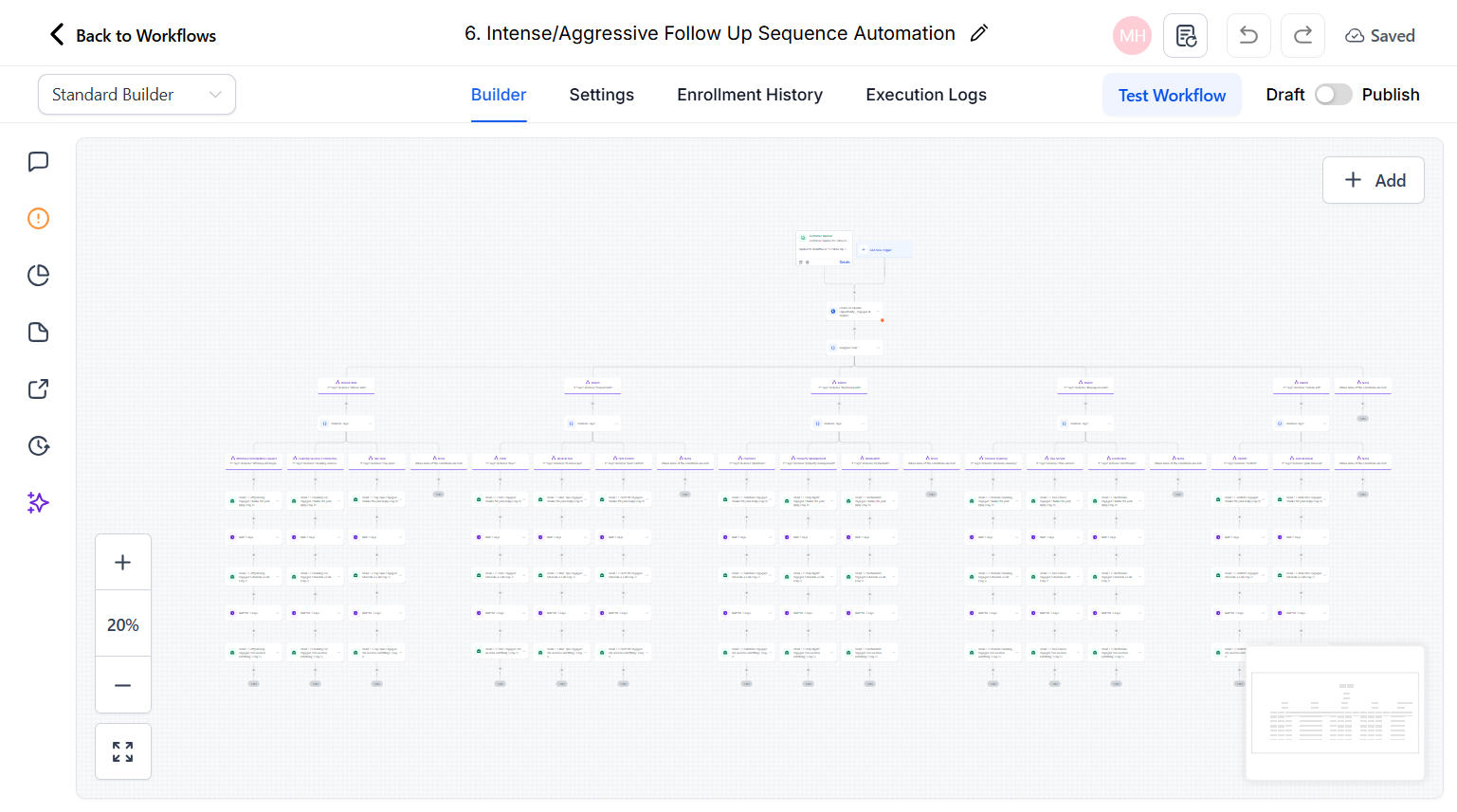The image size is (1457, 812).
Task: Redo the last undone change
Action: 1302,36
